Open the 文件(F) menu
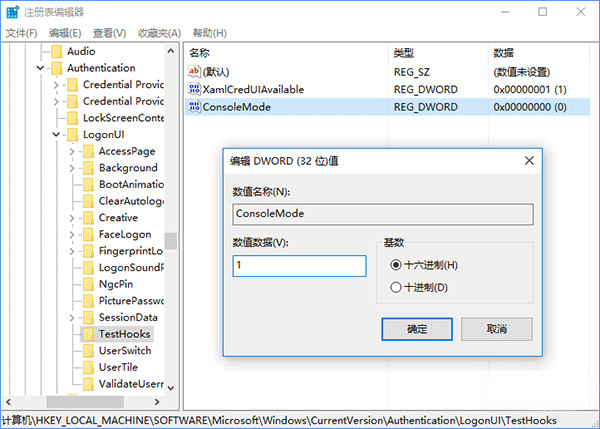This screenshot has height=429, width=600. click(21, 33)
